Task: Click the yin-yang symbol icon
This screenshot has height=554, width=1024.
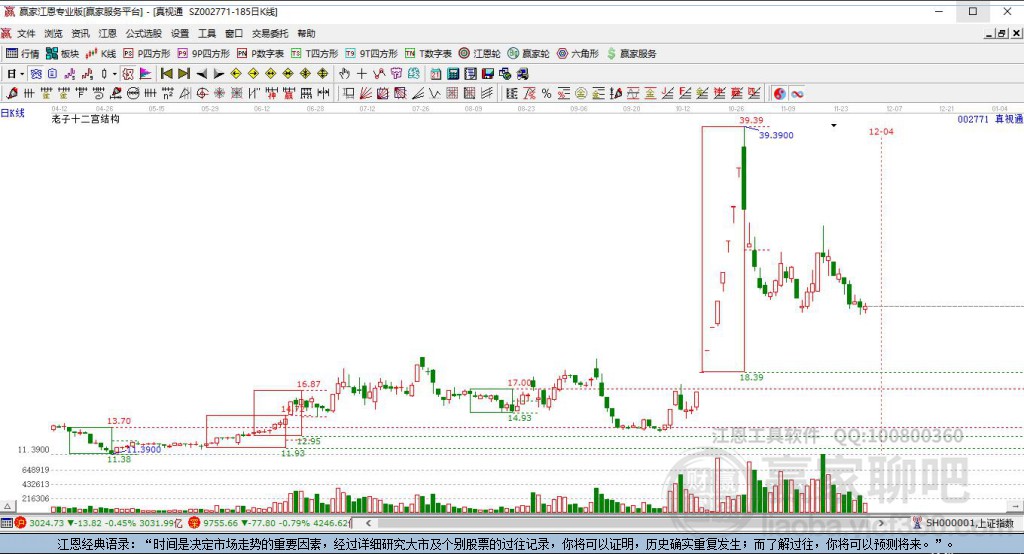Action: [779, 93]
